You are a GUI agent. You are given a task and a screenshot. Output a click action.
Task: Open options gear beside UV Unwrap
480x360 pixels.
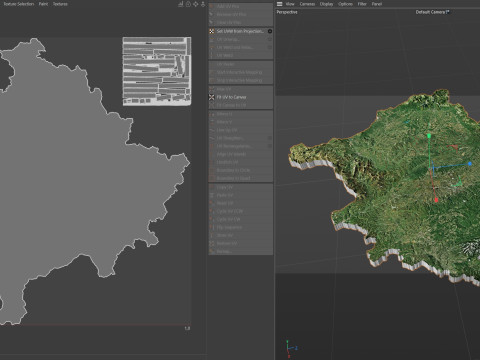tap(270, 39)
